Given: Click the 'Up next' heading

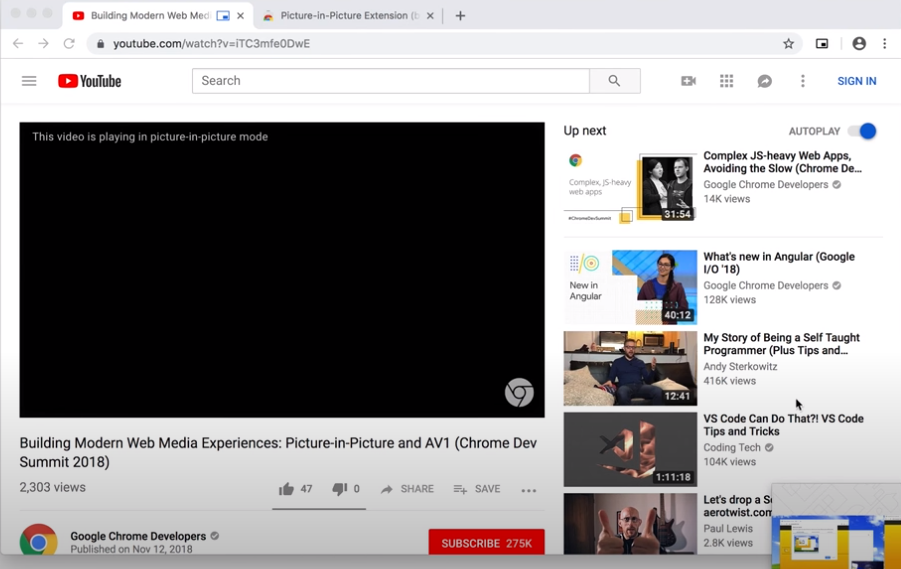Looking at the screenshot, I should (584, 131).
